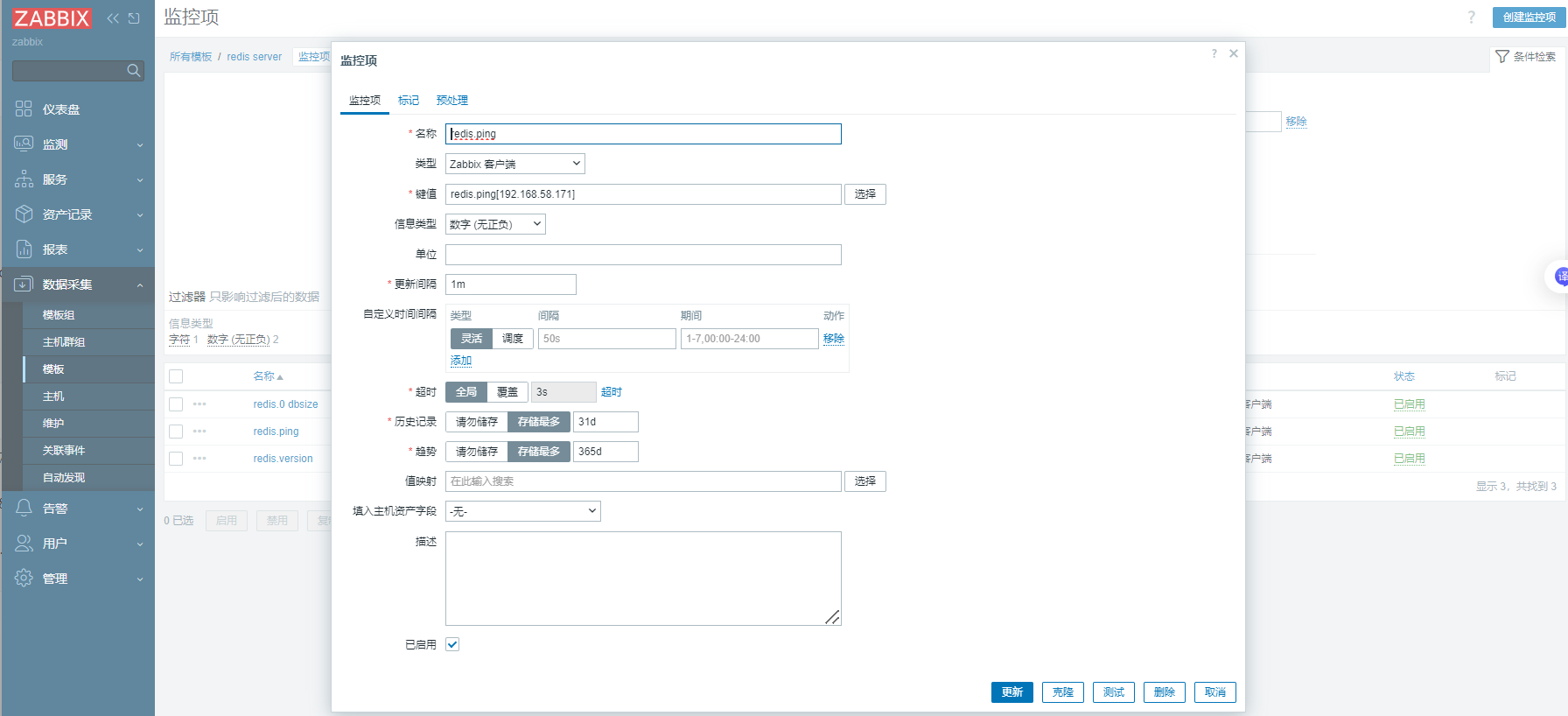Expand the 告警 menu chevron

[140, 509]
